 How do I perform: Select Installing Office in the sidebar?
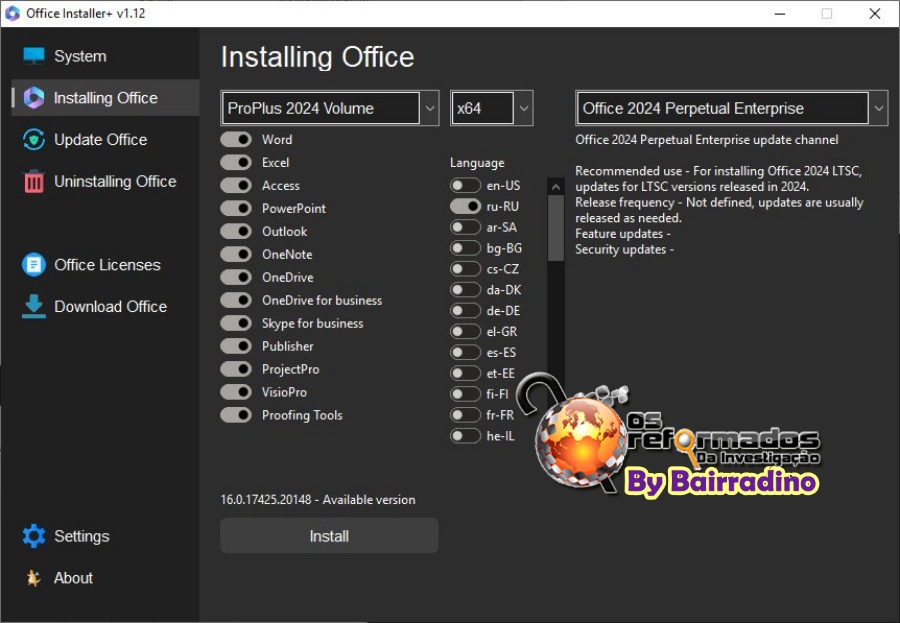106,98
